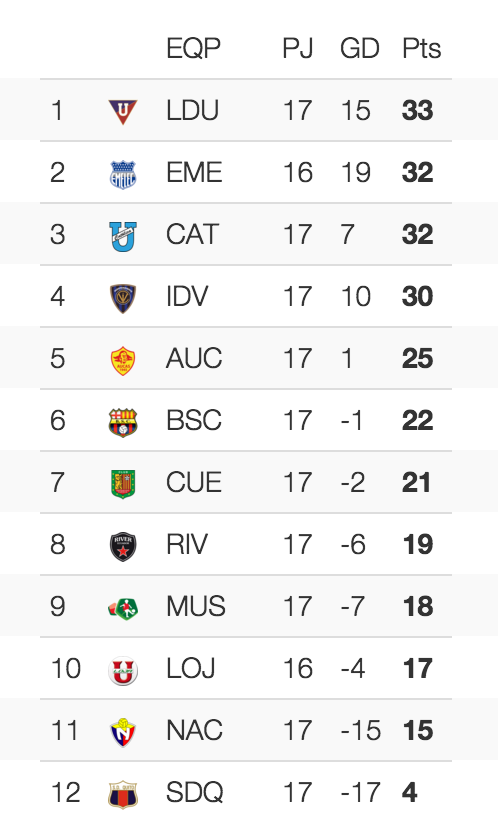498x818 pixels.
Task: Select the AUC team row name
Action: [x=194, y=358]
